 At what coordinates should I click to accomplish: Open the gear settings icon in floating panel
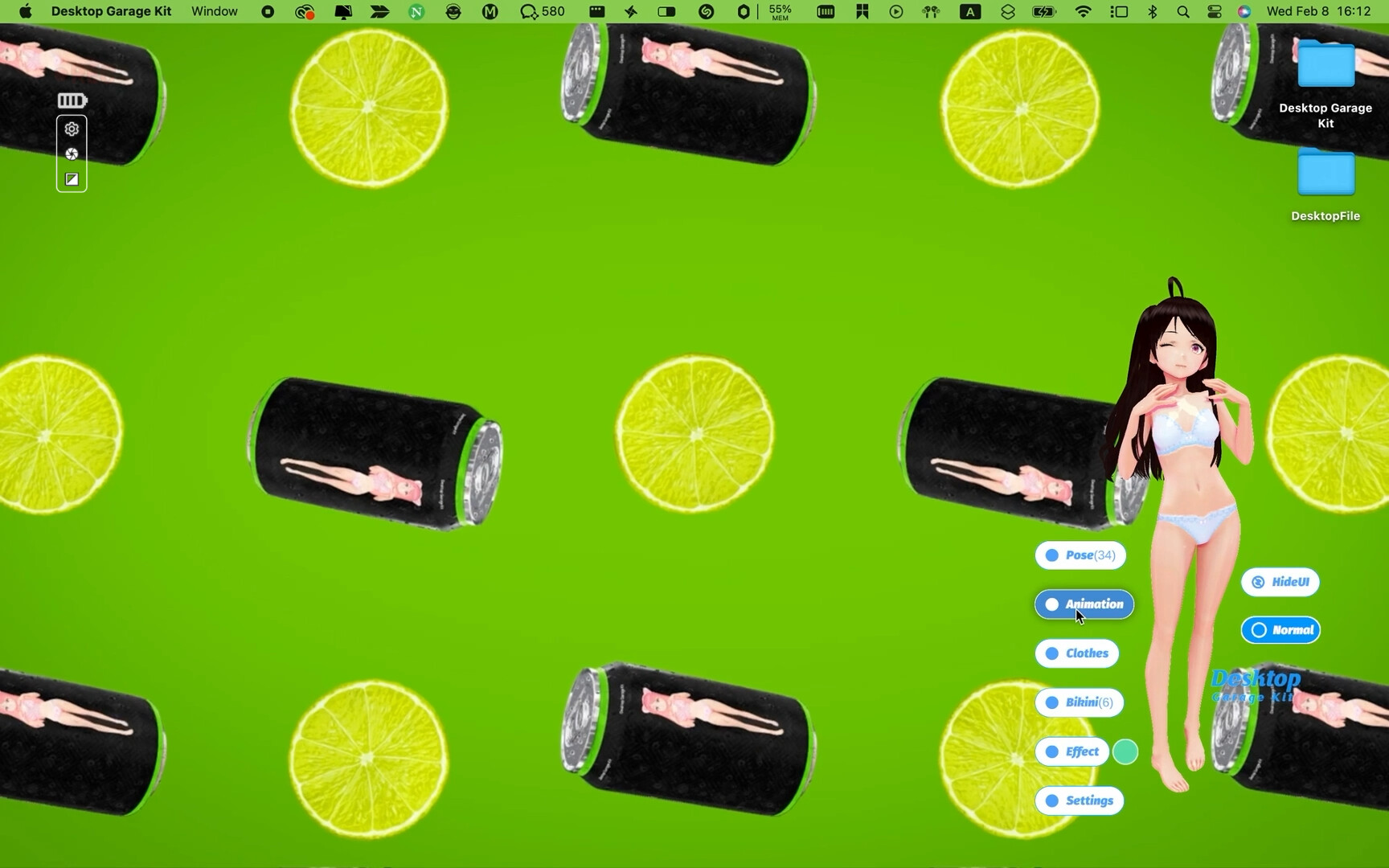72,128
